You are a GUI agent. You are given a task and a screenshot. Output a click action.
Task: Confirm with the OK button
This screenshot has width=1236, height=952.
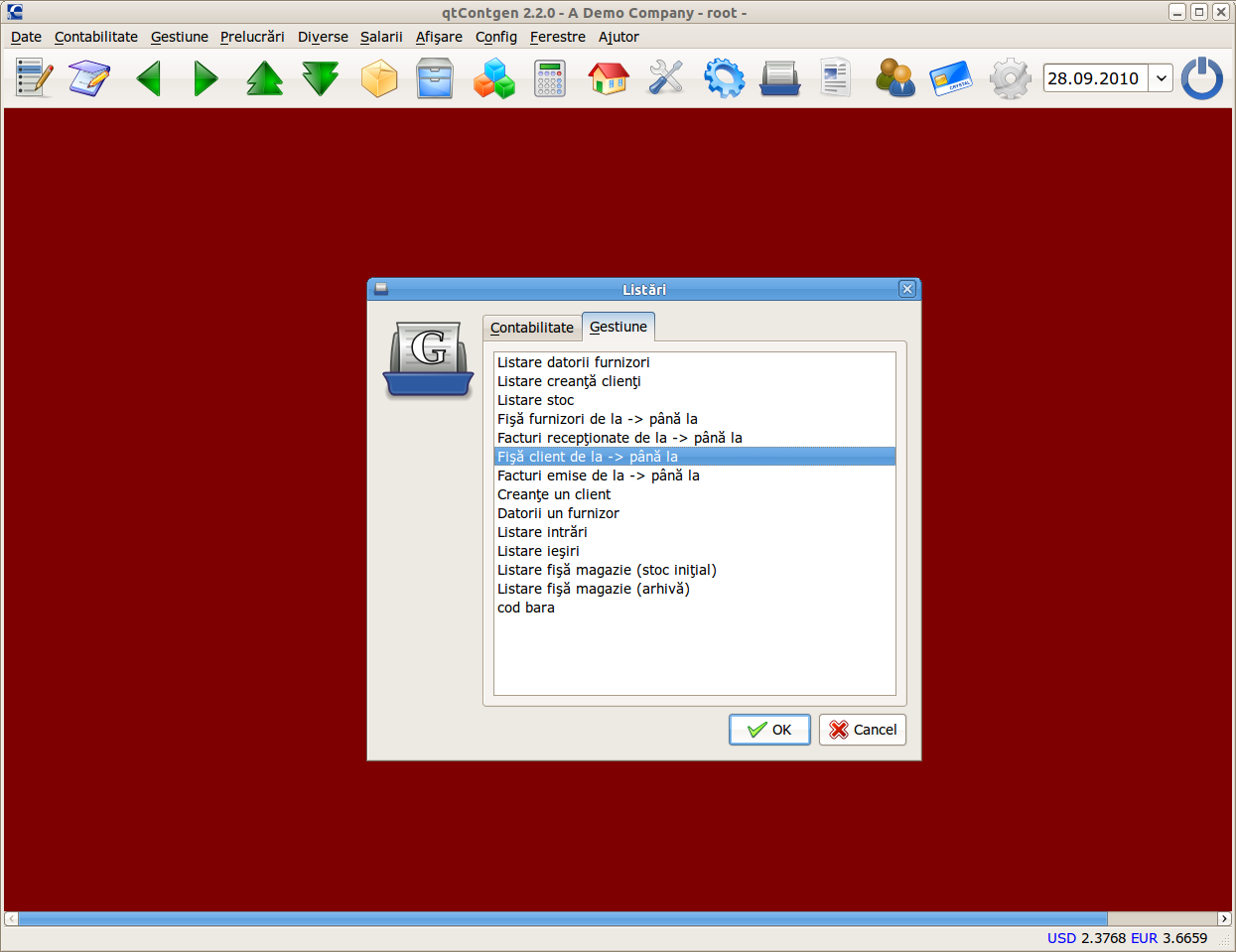(x=769, y=730)
